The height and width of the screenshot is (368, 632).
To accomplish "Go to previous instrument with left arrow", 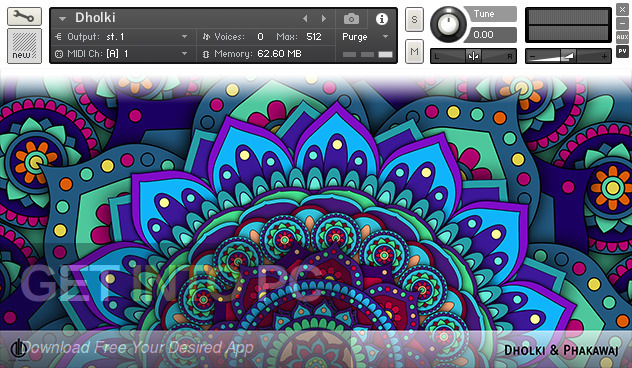I will (x=305, y=19).
